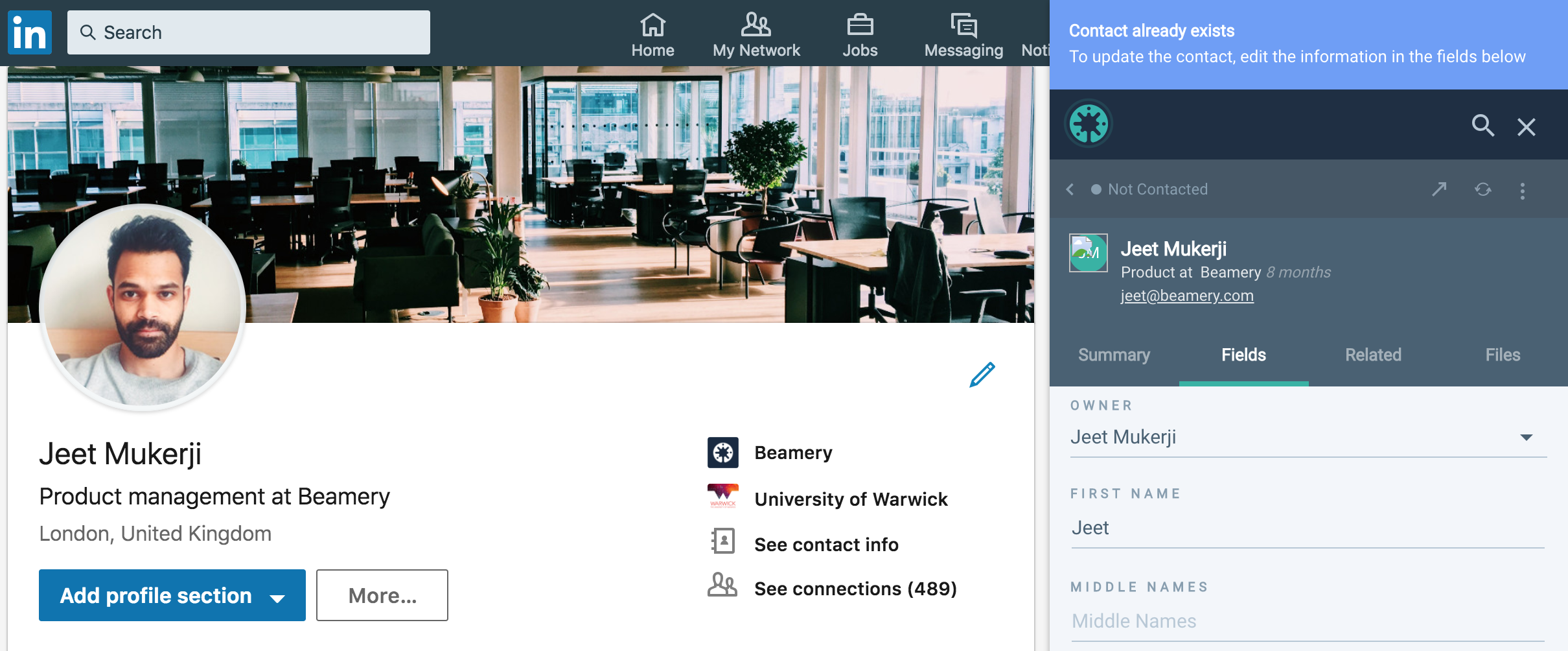Click 'Product at Beamery' text in panel
This screenshot has height=651, width=1568.
click(1191, 272)
